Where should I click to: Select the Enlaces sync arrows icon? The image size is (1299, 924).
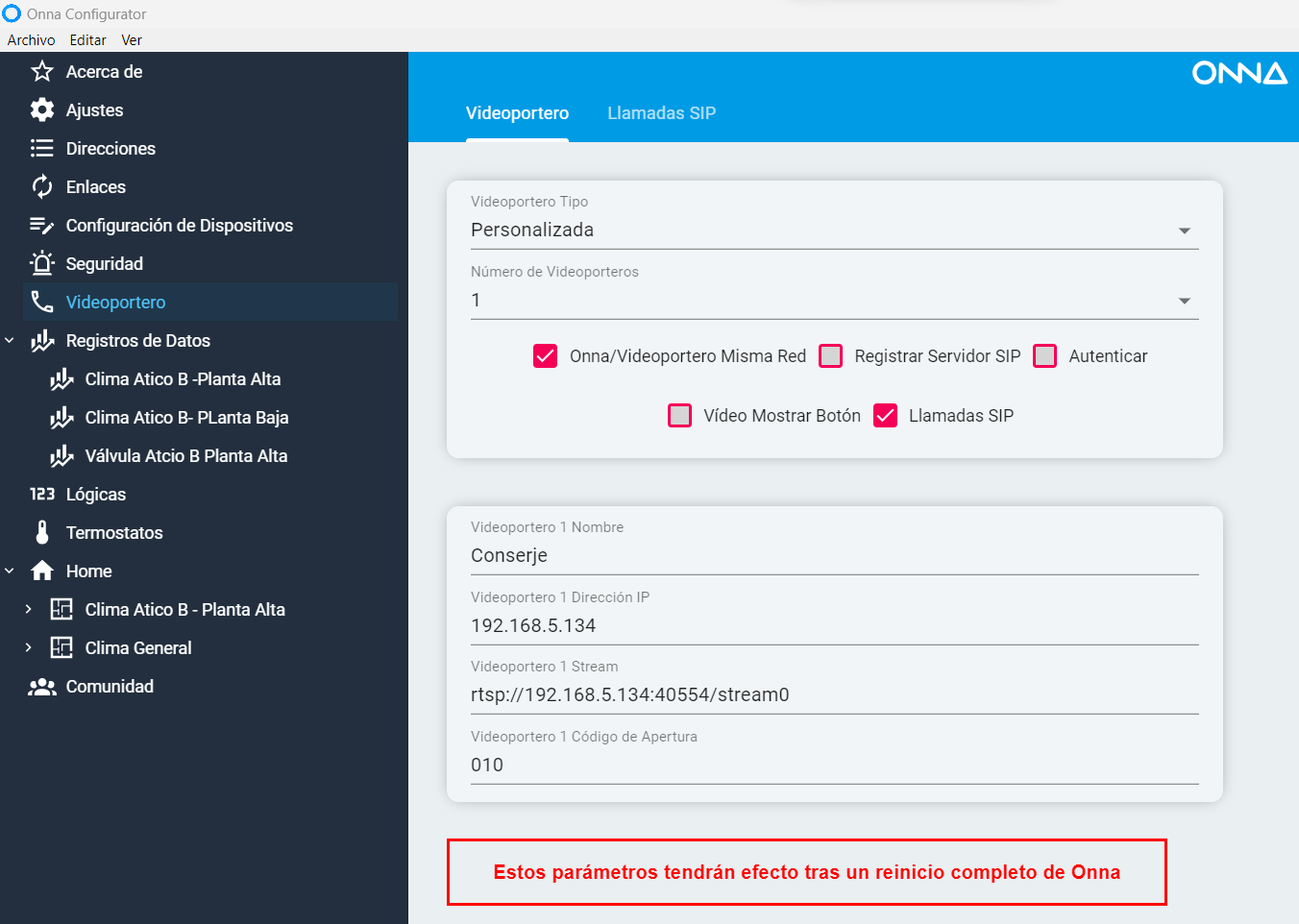[x=42, y=187]
